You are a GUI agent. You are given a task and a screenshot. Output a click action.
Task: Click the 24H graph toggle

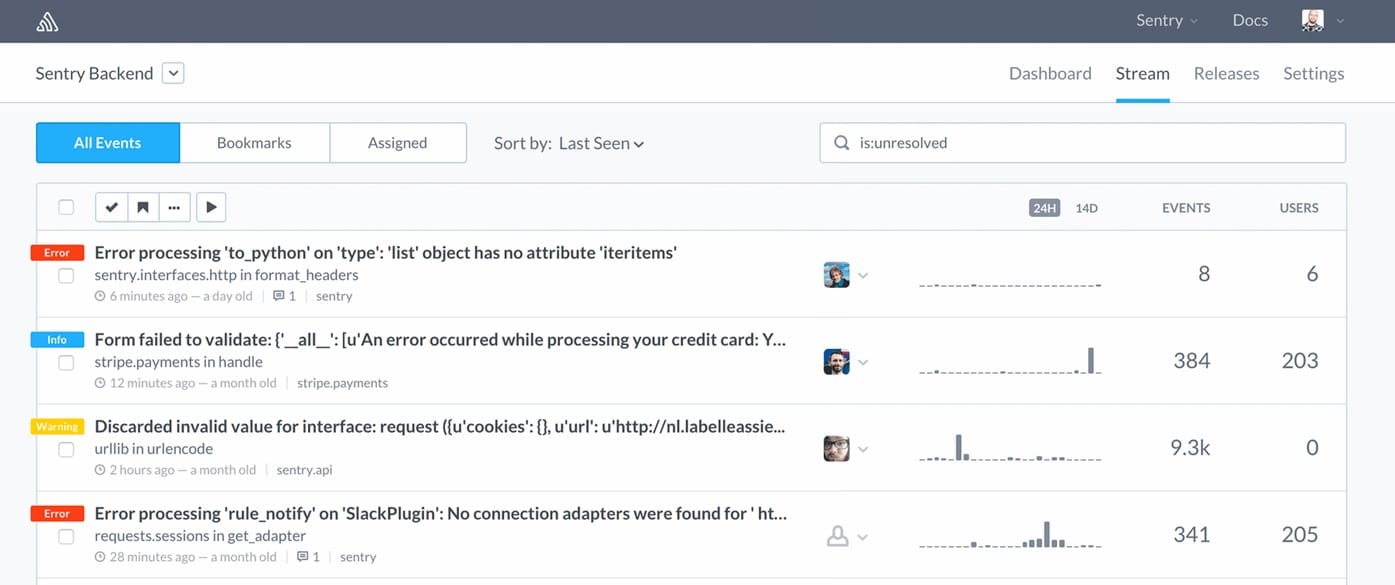click(x=1044, y=208)
